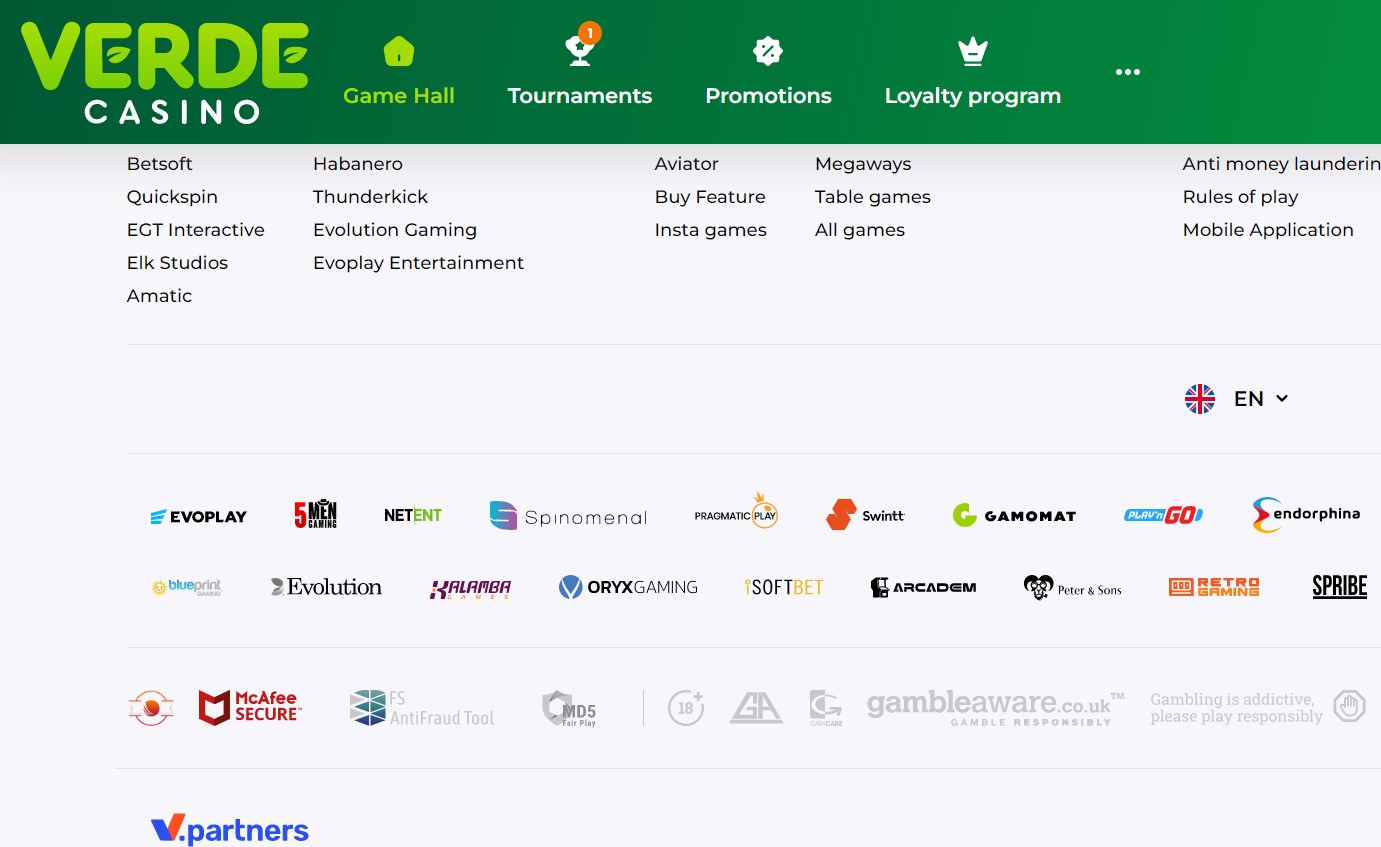Open the Megaways games link
Image resolution: width=1381 pixels, height=847 pixels.
[862, 164]
